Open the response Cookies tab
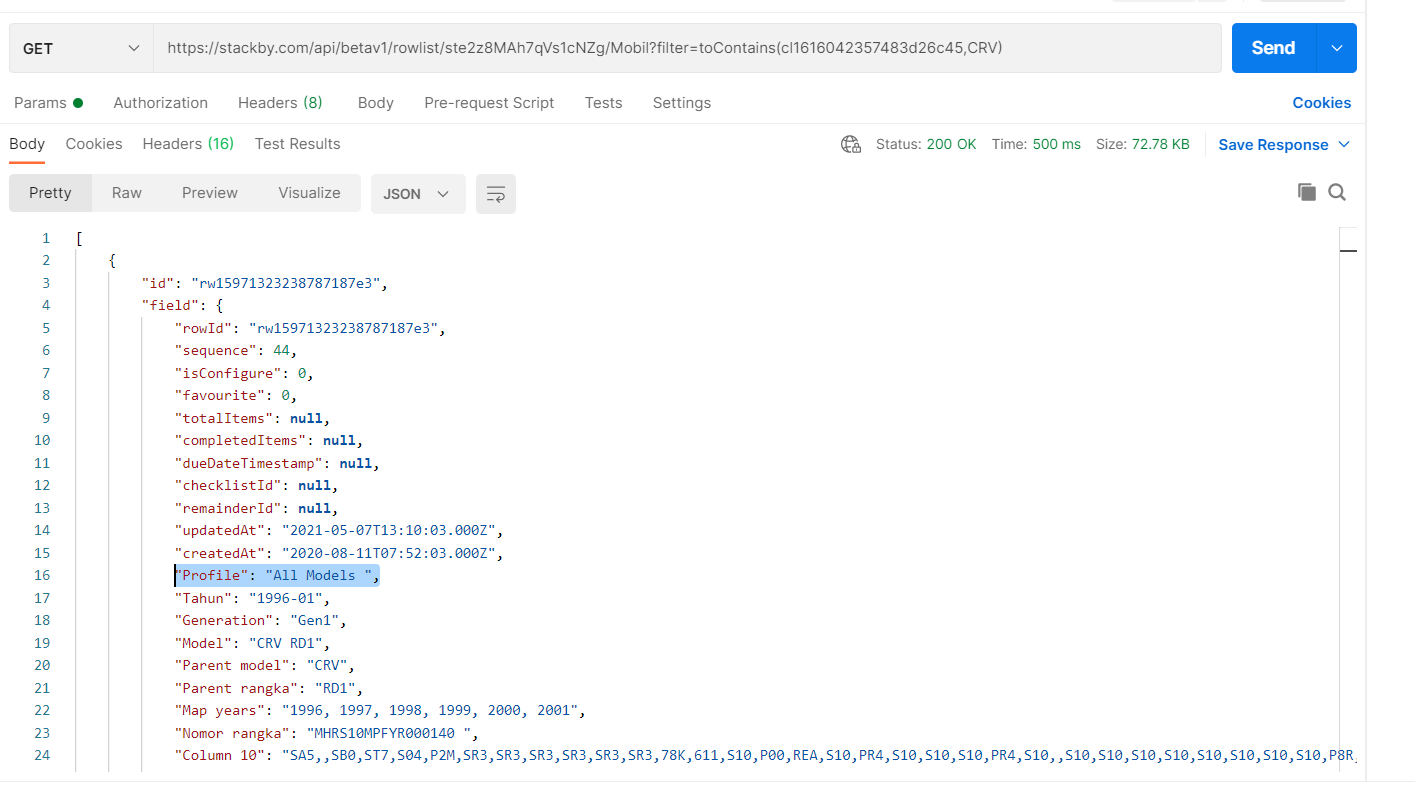1415x785 pixels. (x=94, y=144)
